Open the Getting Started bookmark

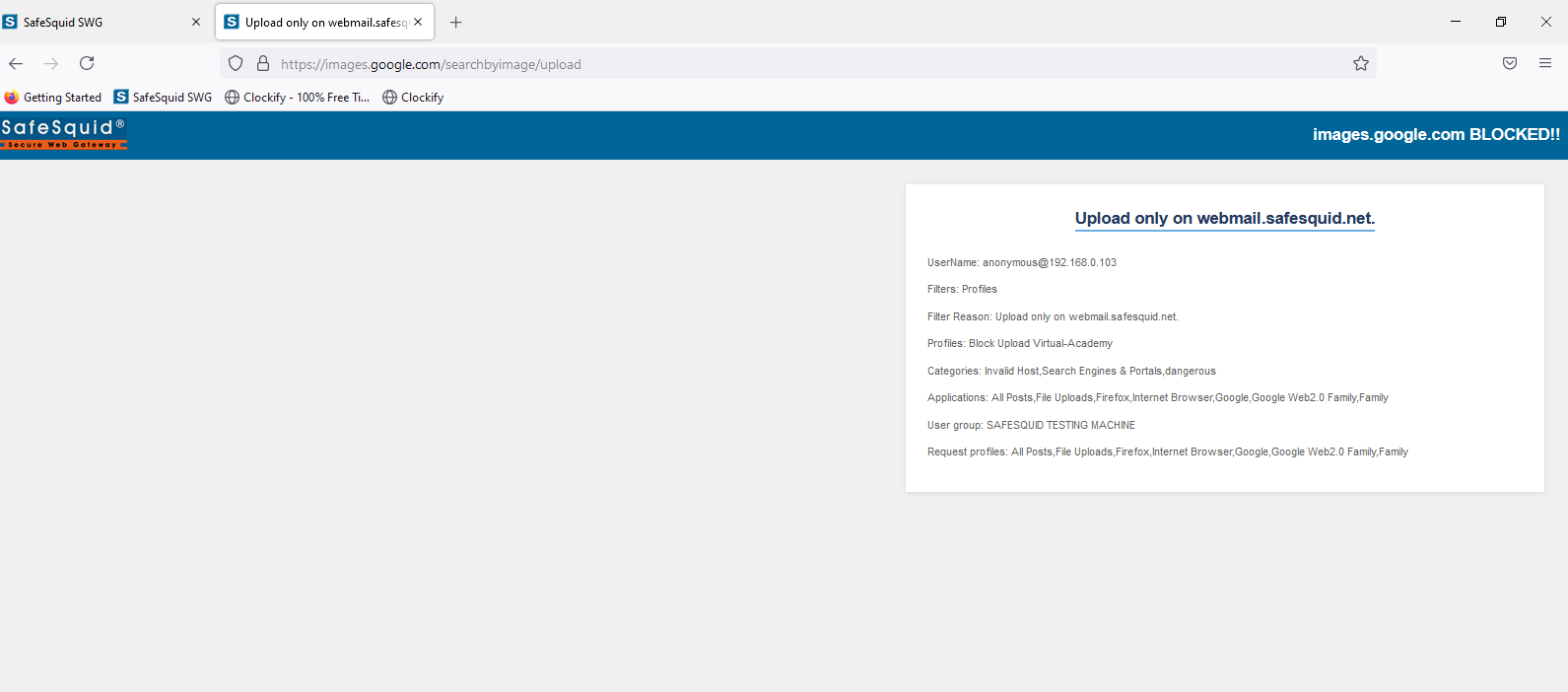click(x=53, y=98)
